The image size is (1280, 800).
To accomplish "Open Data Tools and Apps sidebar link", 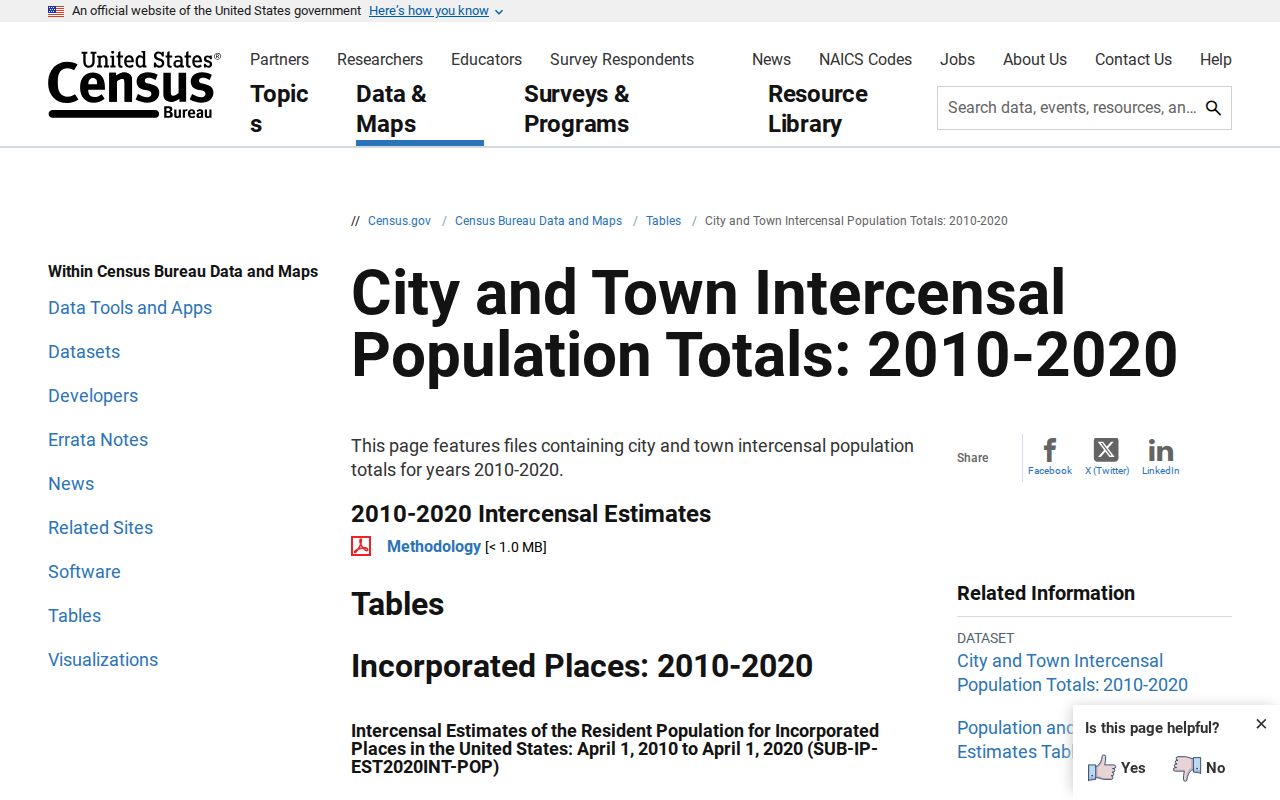I will tap(130, 308).
